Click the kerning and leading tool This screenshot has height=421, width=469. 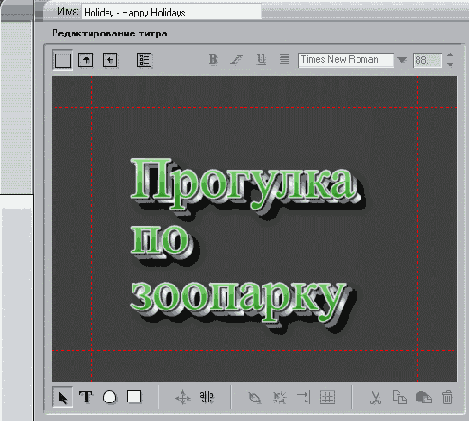pos(207,397)
